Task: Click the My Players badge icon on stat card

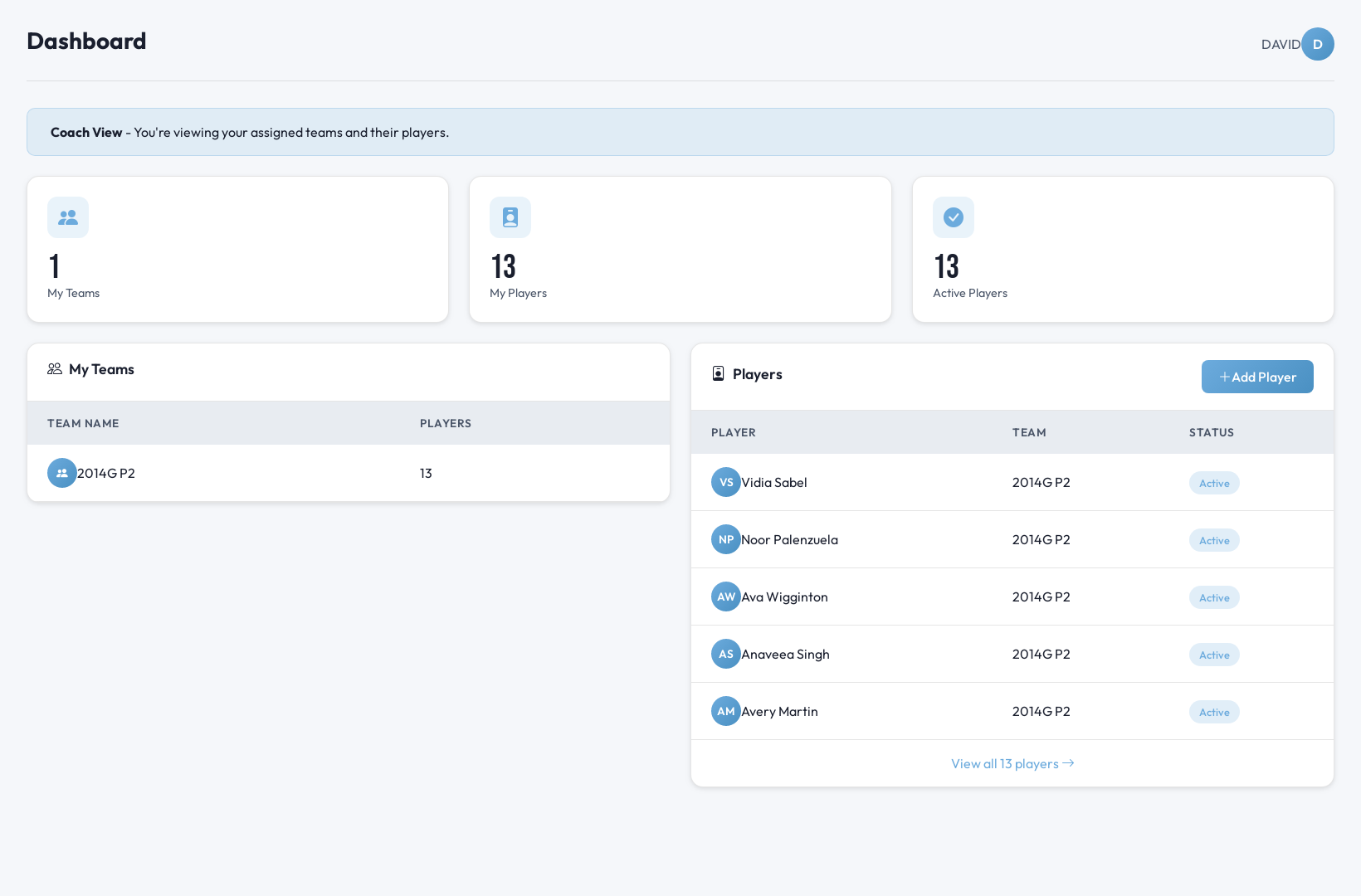Action: (510, 217)
